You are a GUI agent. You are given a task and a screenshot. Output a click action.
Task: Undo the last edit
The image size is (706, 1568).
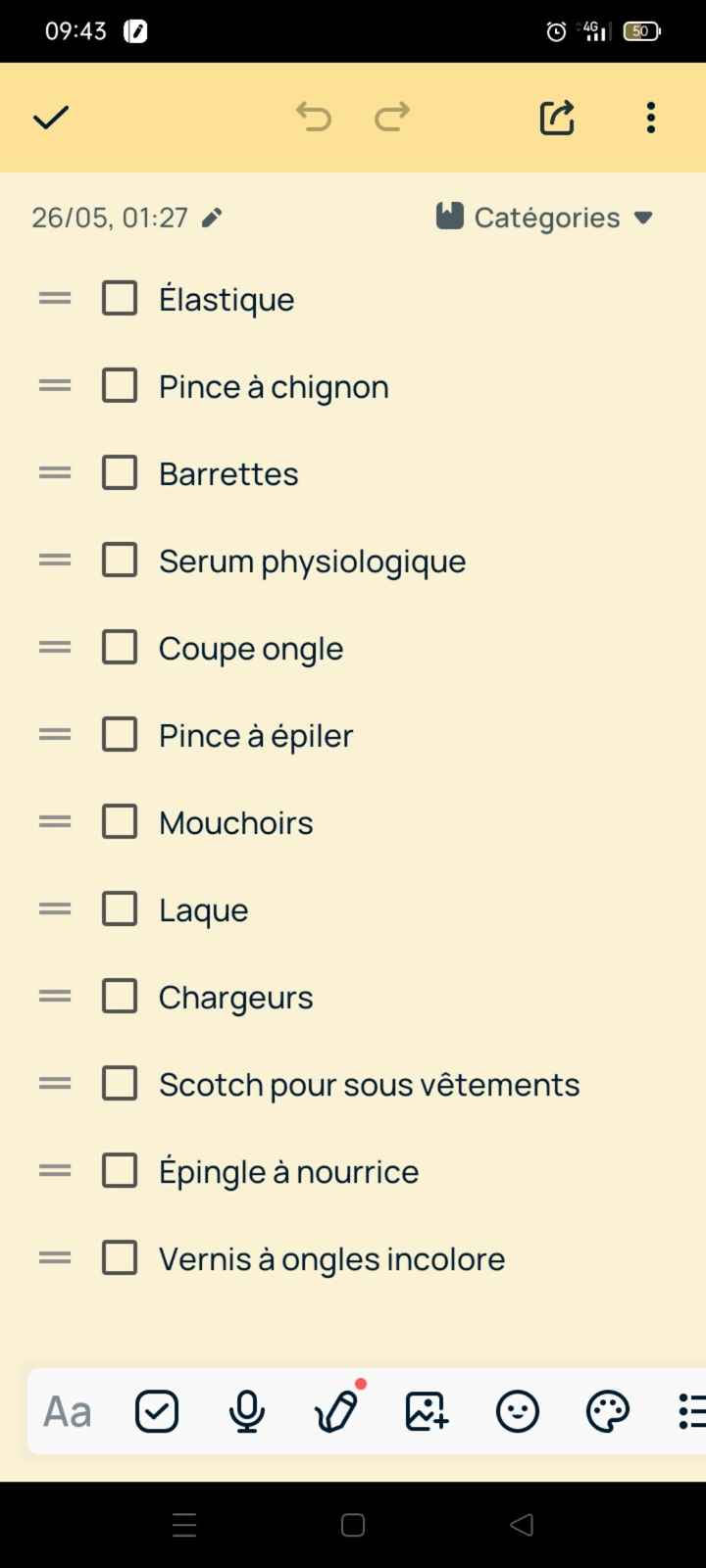[314, 117]
